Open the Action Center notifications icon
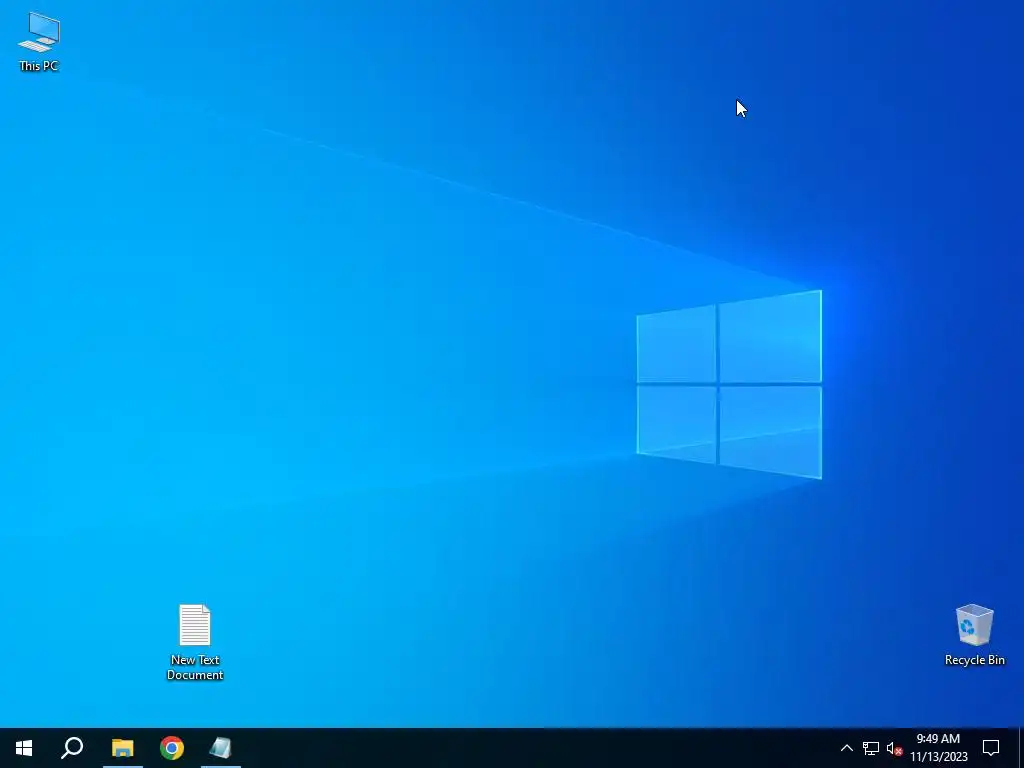Viewport: 1024px width, 768px height. click(991, 748)
